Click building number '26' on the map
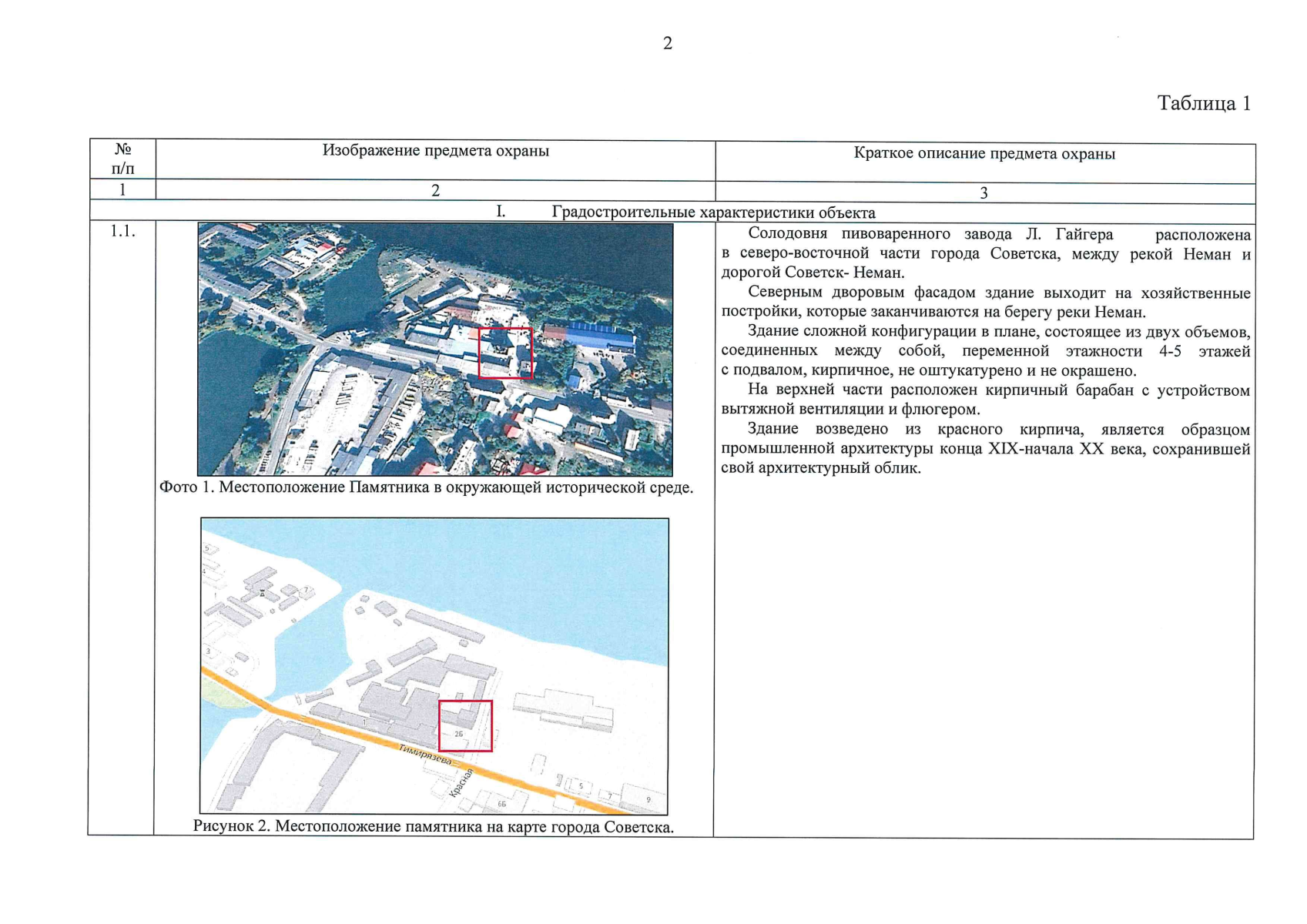The image size is (1307, 924). (x=458, y=734)
